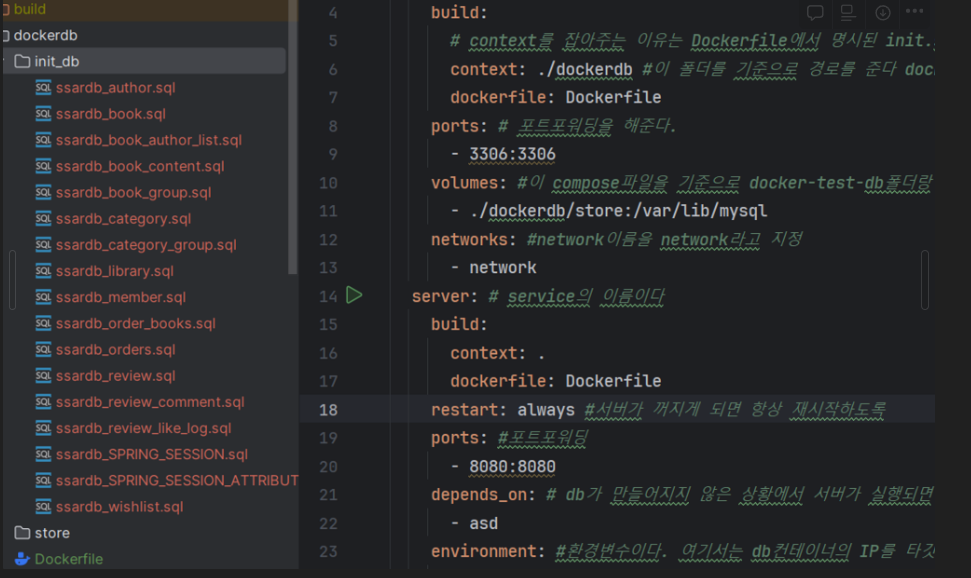Click the folder icon next to init_db
The width and height of the screenshot is (971, 578).
(22, 61)
